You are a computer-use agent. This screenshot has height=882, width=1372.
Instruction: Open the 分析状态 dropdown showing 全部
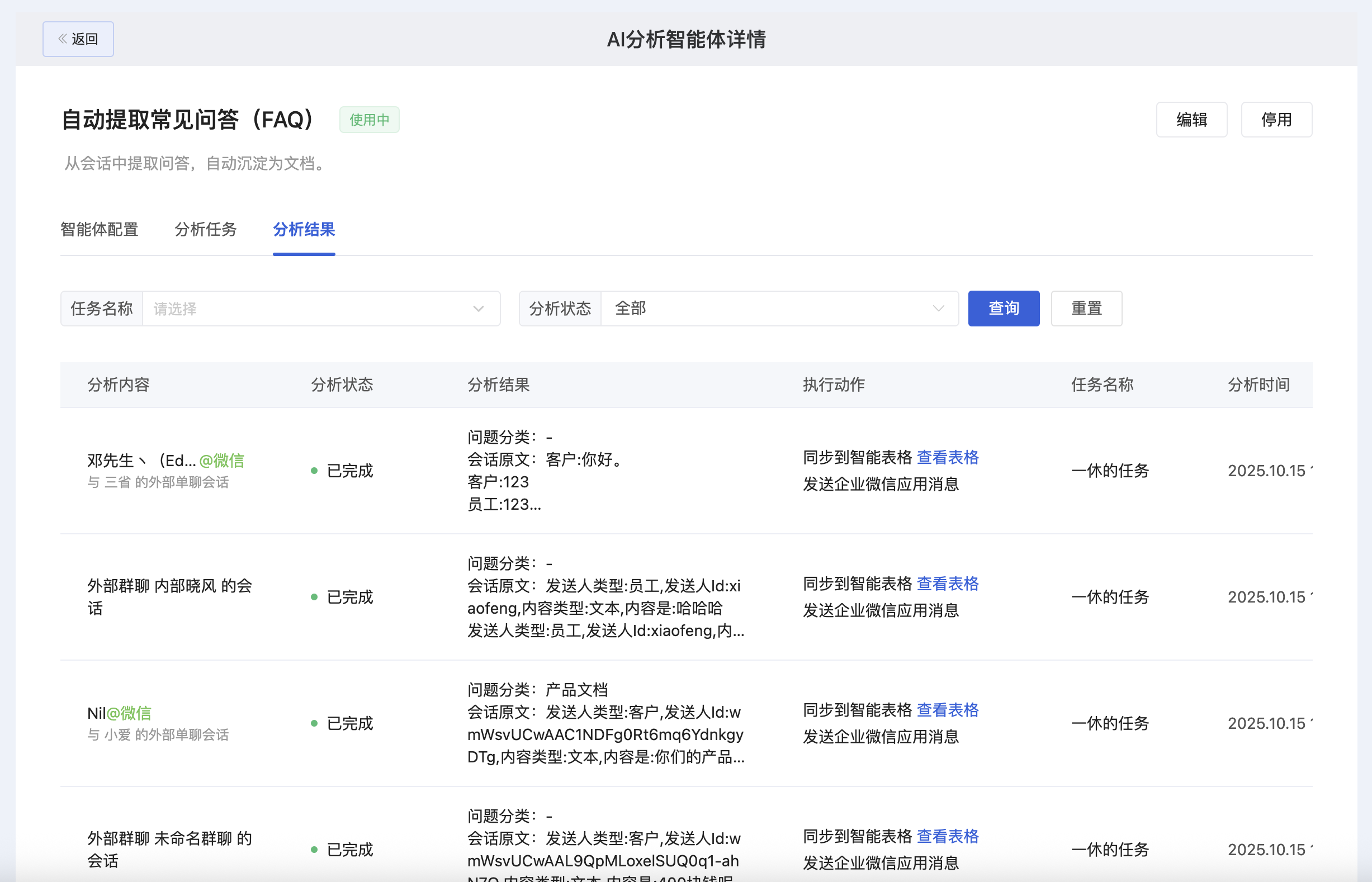pos(780,309)
